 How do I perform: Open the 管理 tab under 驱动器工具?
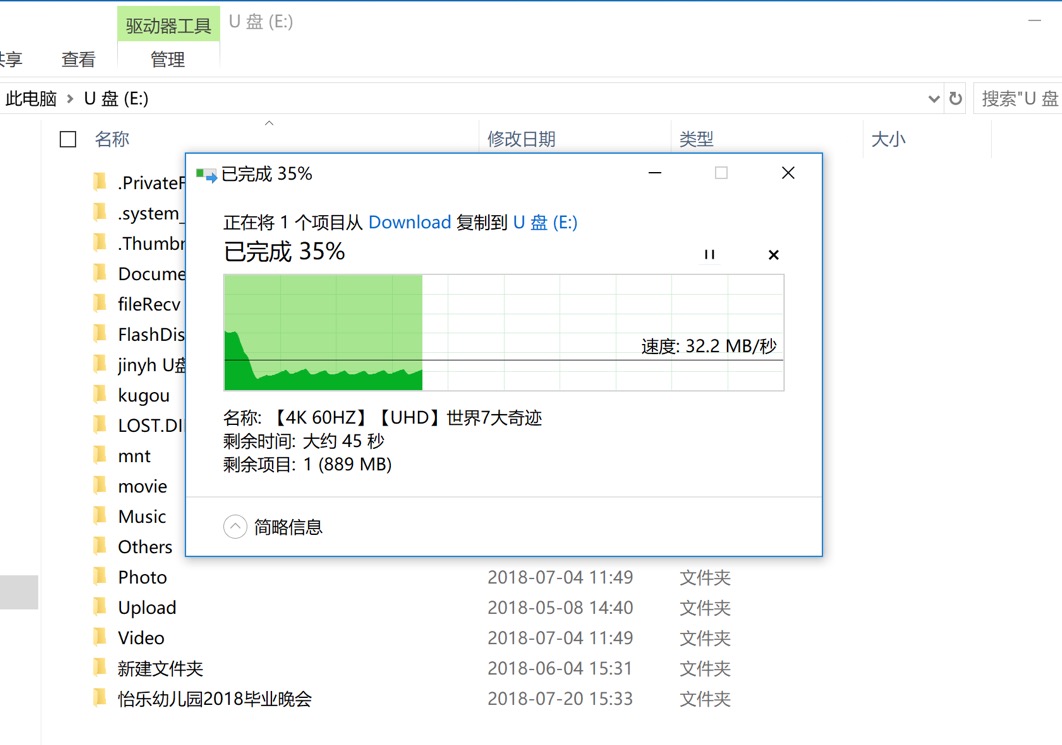168,59
